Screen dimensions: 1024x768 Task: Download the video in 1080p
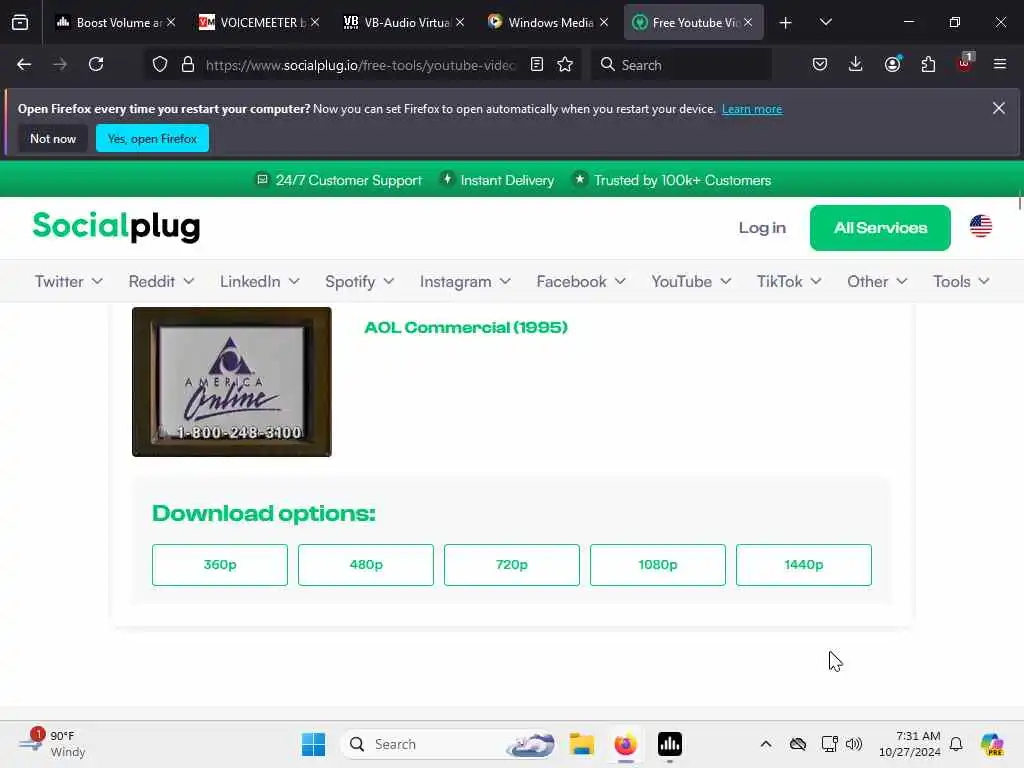tap(658, 564)
